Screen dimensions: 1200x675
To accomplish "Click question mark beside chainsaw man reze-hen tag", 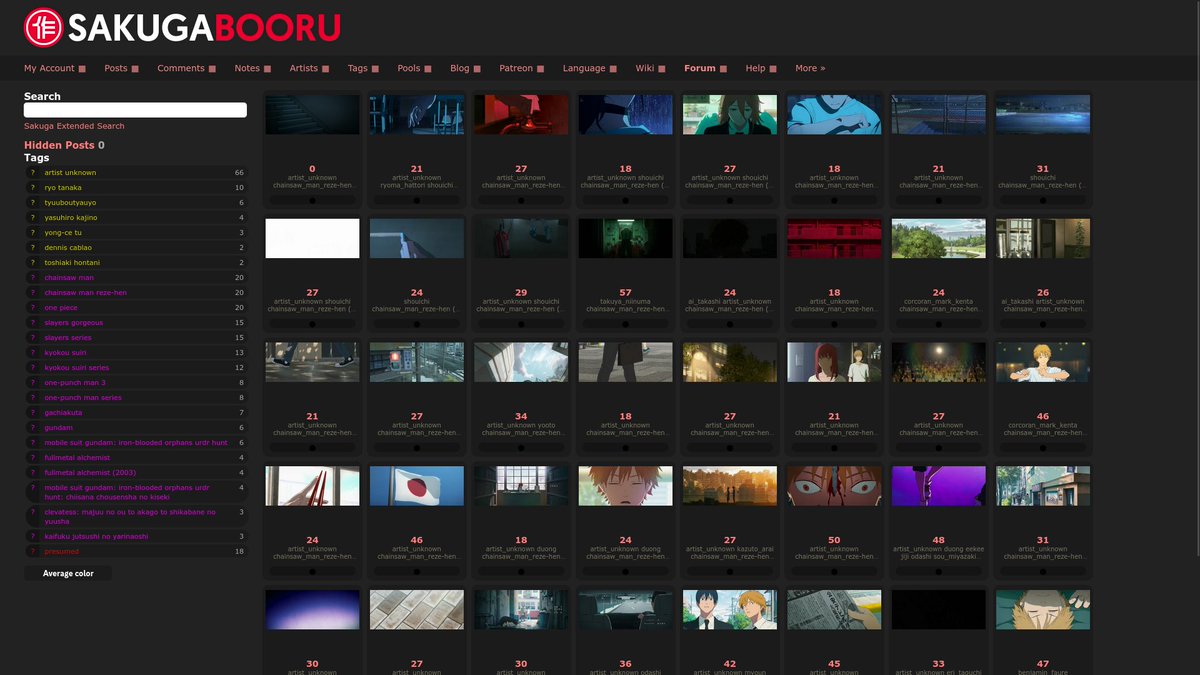I will pos(33,293).
